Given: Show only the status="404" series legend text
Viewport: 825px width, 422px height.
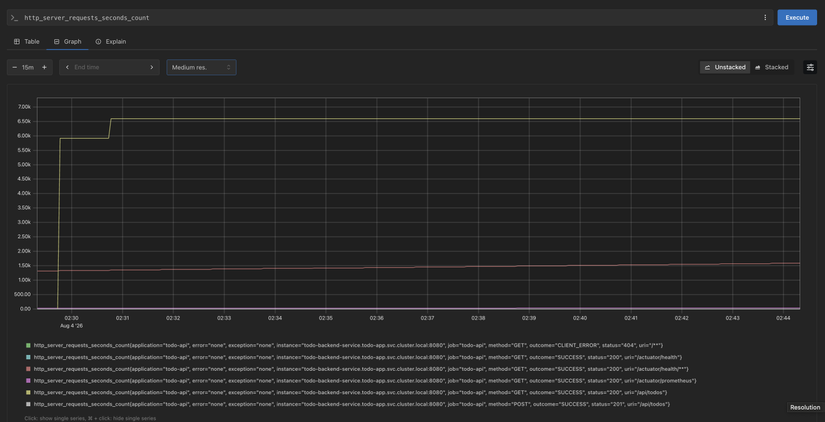Looking at the screenshot, I should (348, 346).
